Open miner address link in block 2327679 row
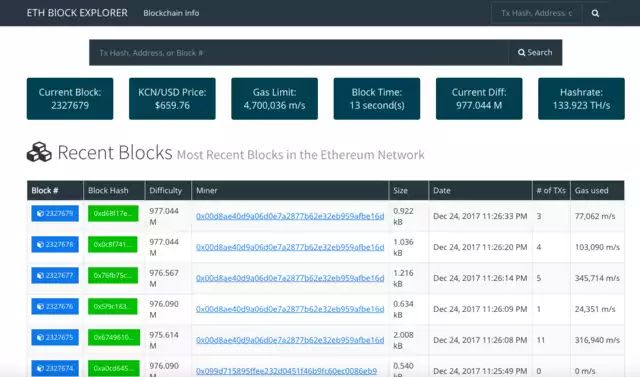The image size is (640, 377). pos(290,216)
